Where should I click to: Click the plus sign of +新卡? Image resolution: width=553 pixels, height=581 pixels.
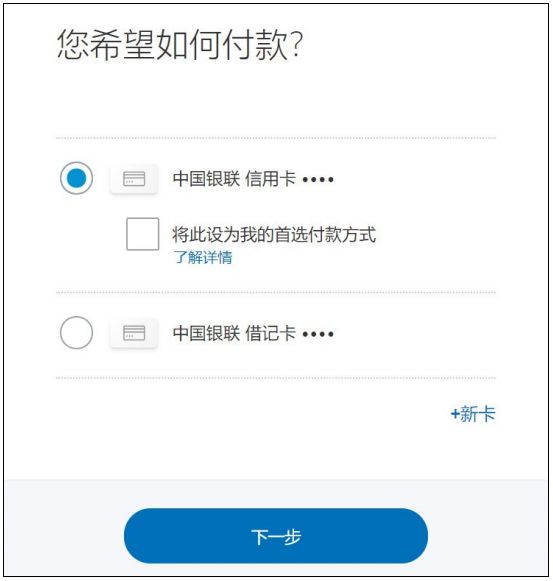(455, 414)
